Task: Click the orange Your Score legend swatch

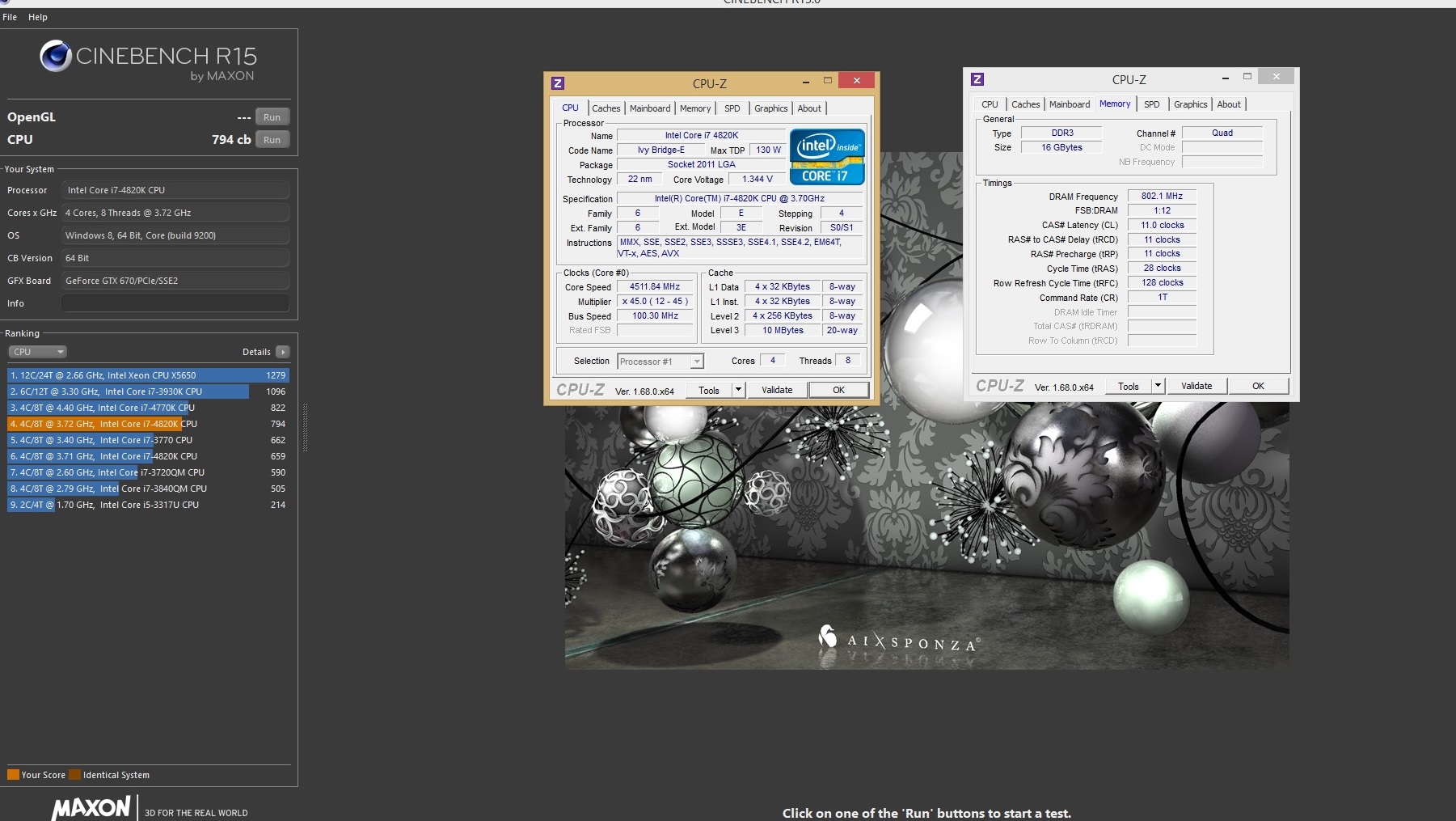Action: click(x=13, y=775)
